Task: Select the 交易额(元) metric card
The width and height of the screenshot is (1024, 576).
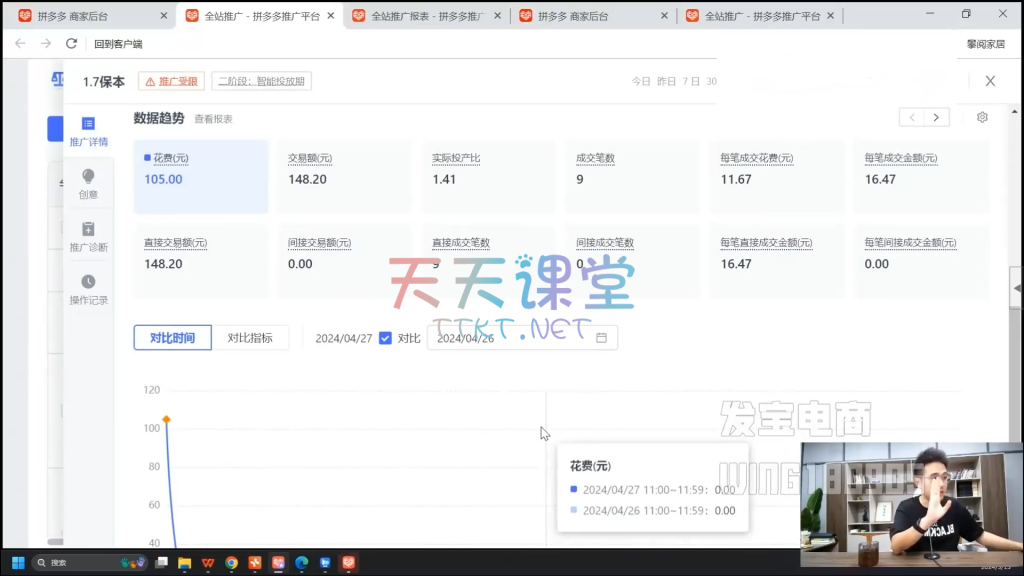Action: (344, 176)
